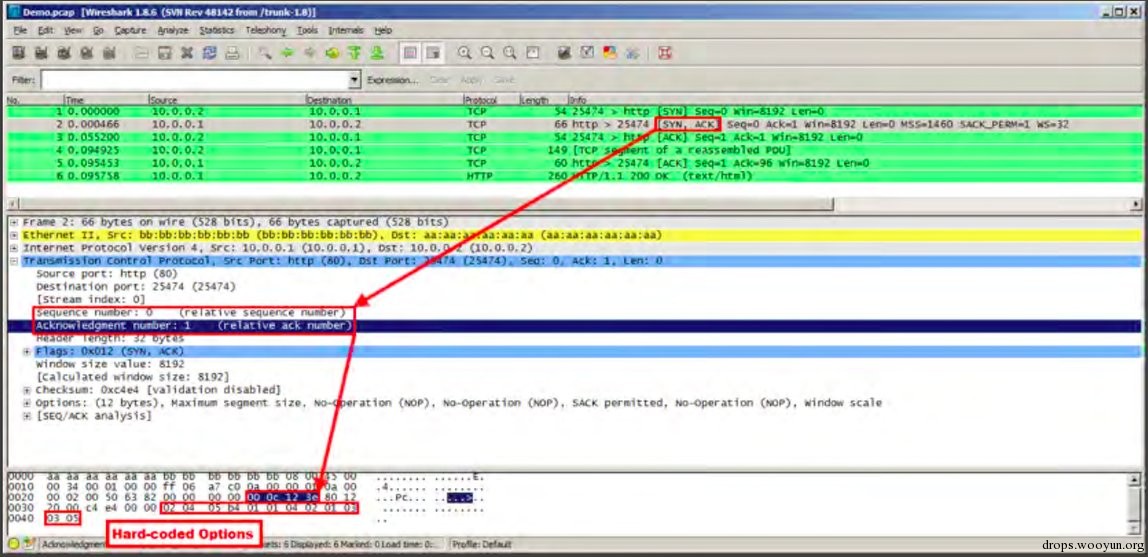Viewport: 1148px width, 557px height.
Task: Toggle packet list colorize button
Action: pyautogui.click(x=410, y=53)
